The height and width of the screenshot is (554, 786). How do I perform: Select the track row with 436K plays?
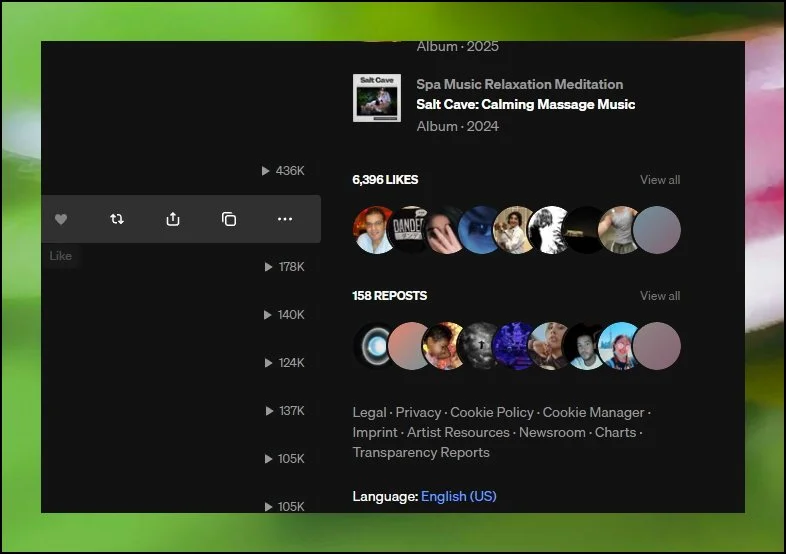pyautogui.click(x=180, y=171)
